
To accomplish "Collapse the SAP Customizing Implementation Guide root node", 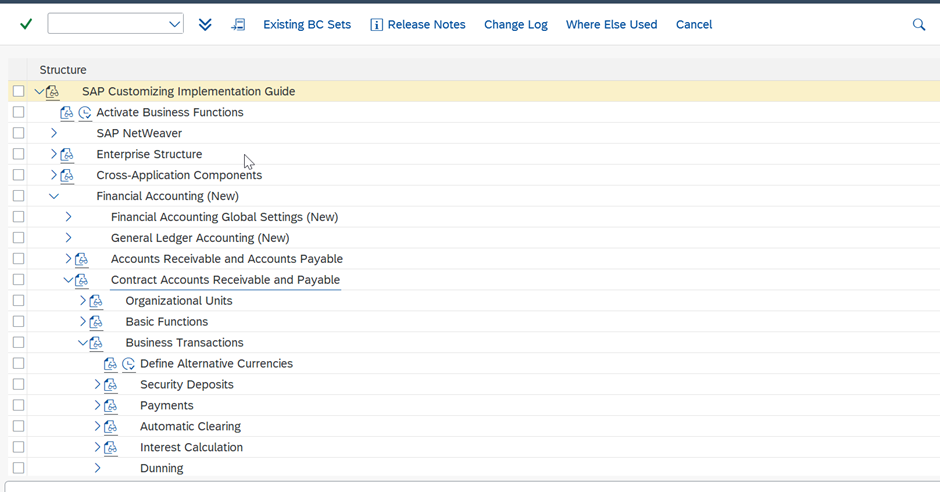I will pyautogui.click(x=39, y=91).
